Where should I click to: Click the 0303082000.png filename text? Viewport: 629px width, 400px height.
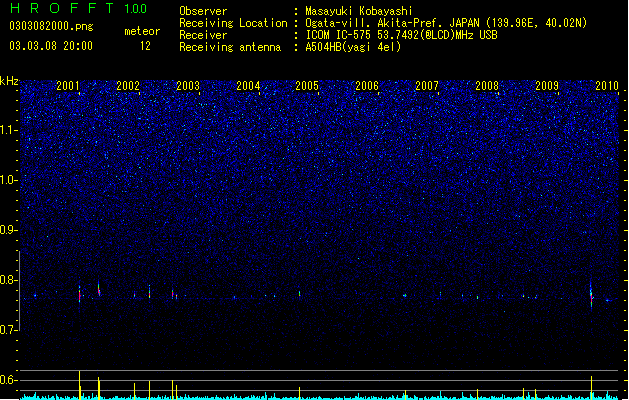tap(51, 26)
